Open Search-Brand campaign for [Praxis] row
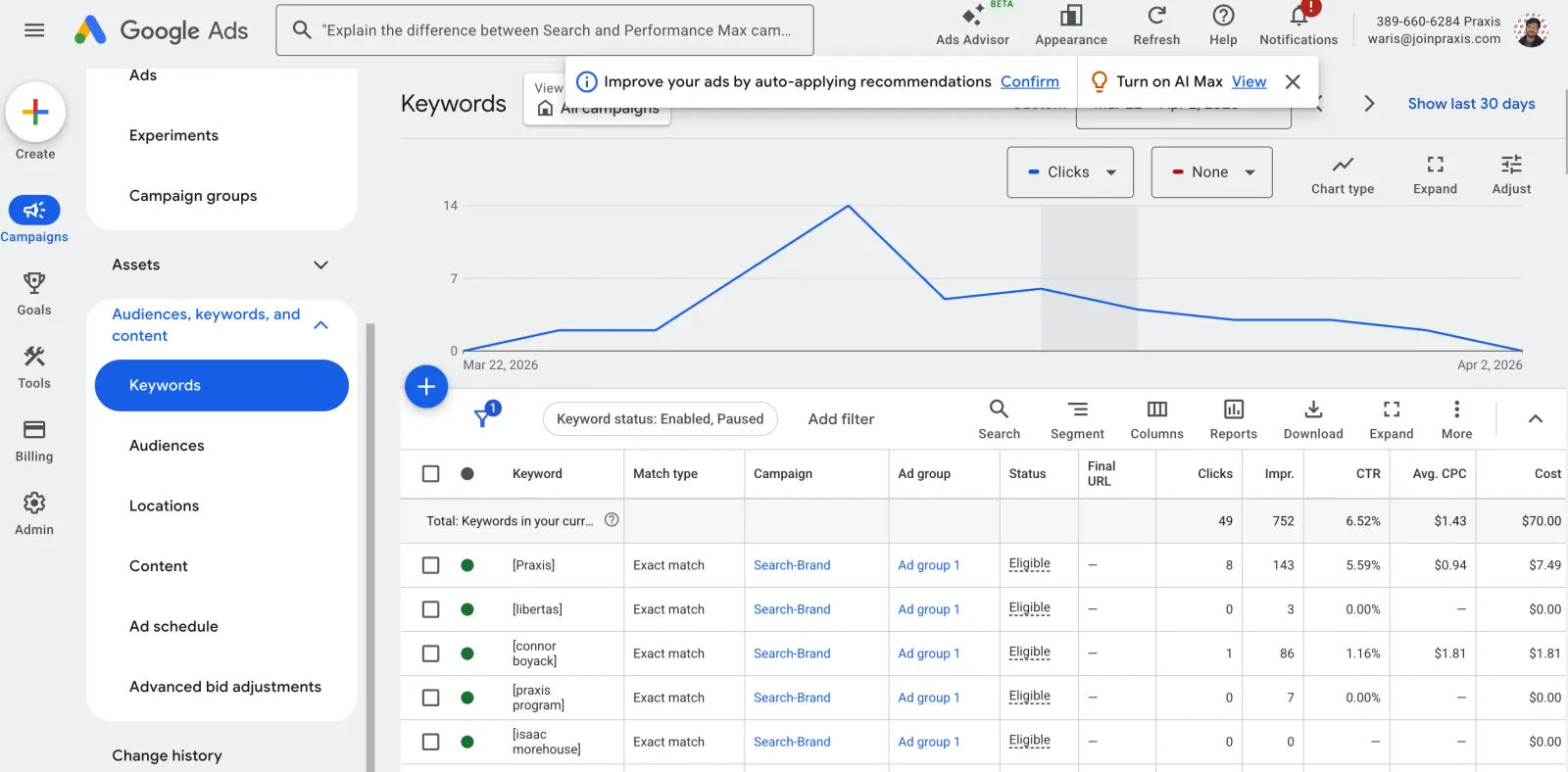 (x=792, y=565)
